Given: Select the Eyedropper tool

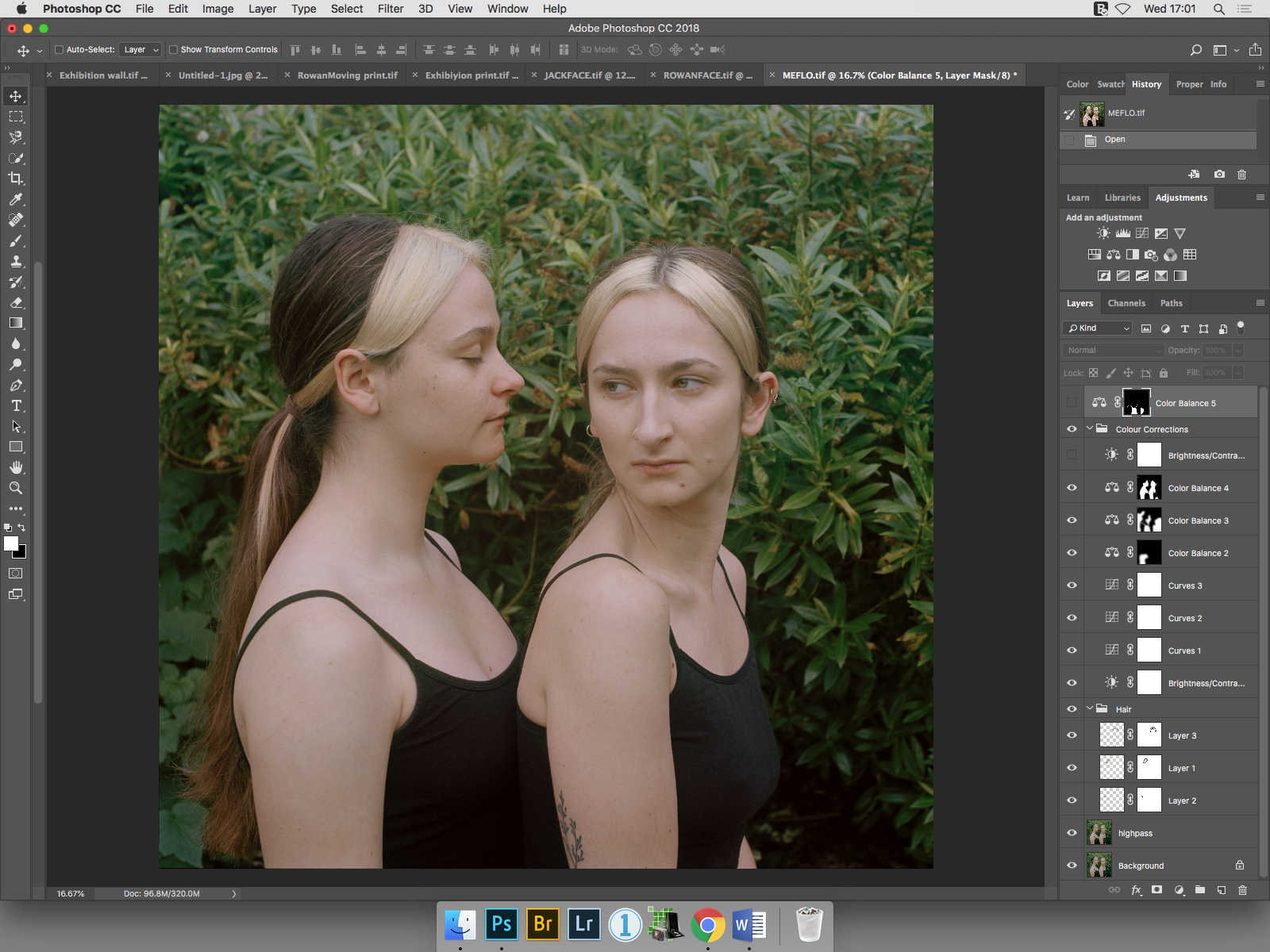Looking at the screenshot, I should 16,199.
